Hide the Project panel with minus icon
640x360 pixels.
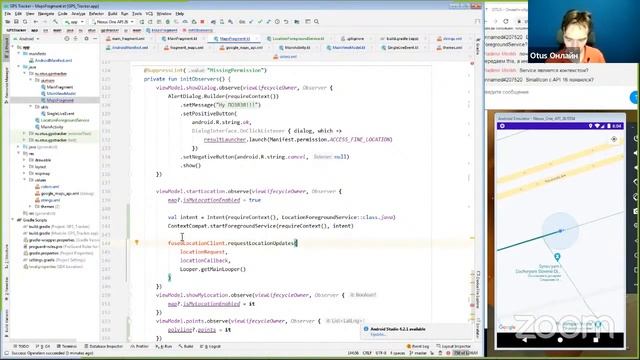click(x=95, y=39)
